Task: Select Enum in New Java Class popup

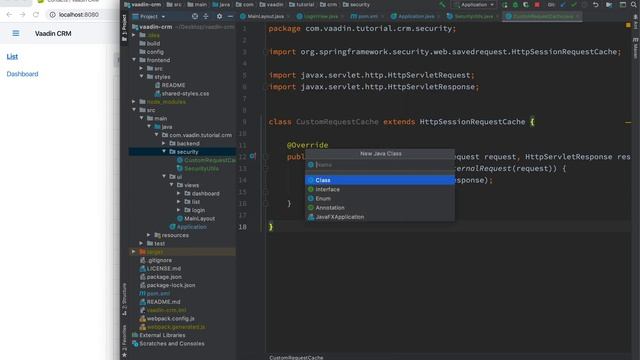Action: 380,198
